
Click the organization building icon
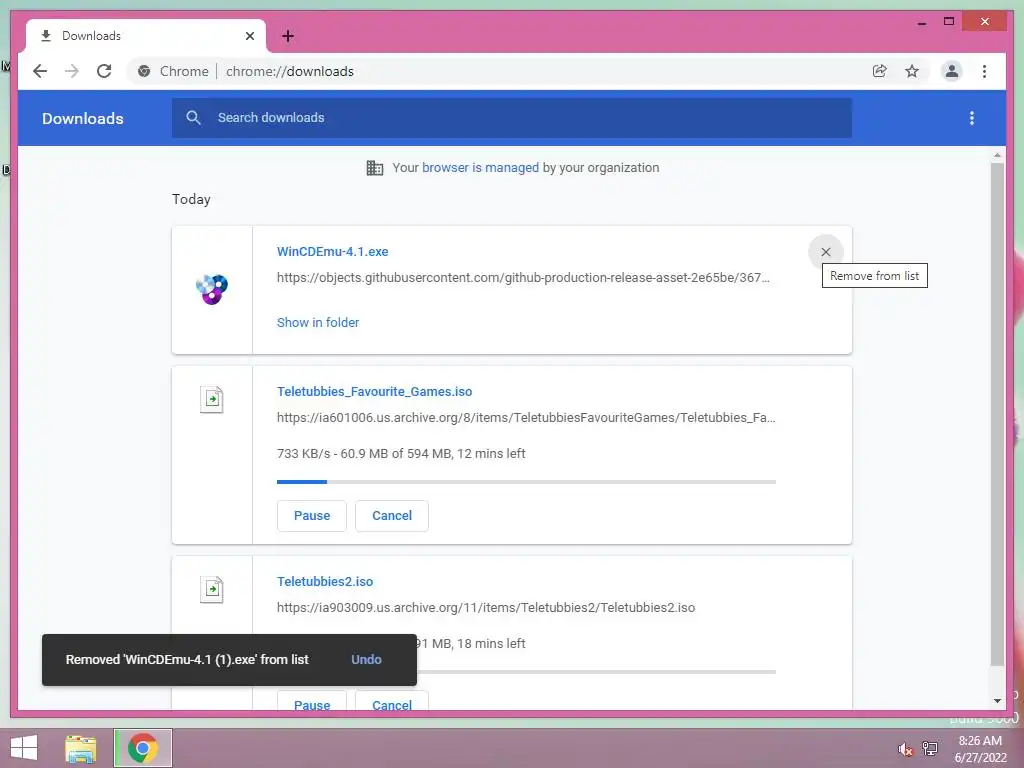pos(375,168)
